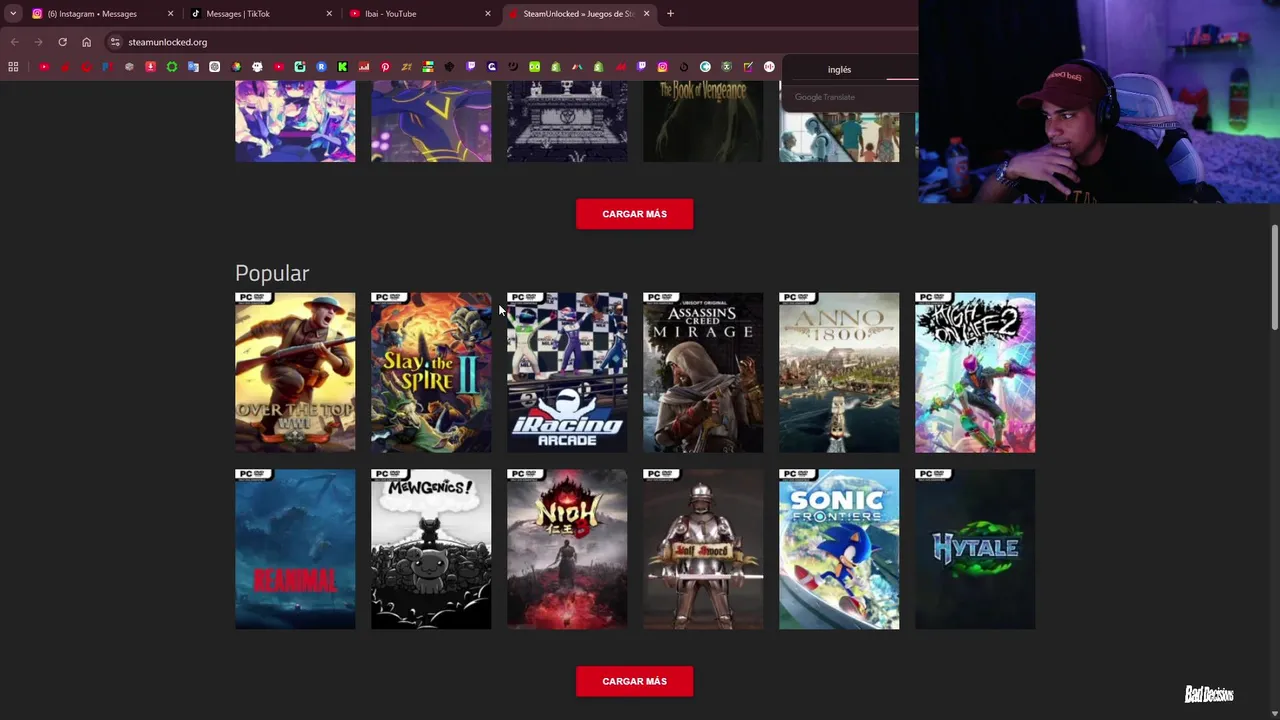Open the Half Sword knight game cover

tap(703, 549)
